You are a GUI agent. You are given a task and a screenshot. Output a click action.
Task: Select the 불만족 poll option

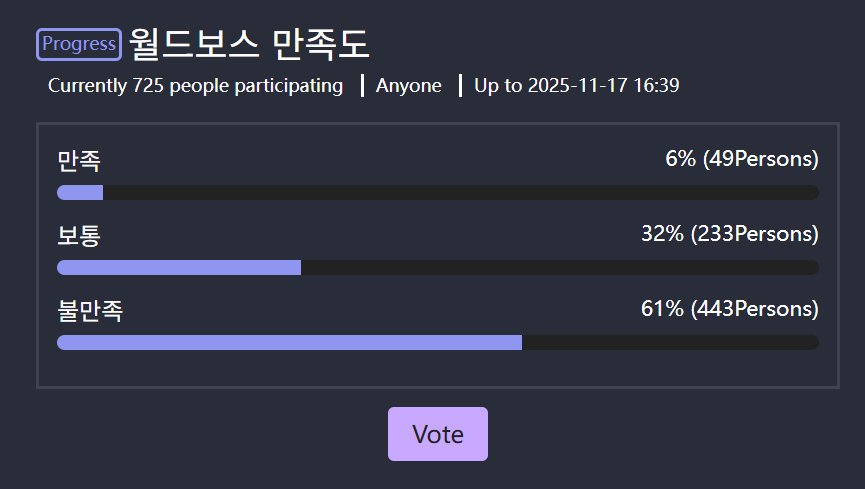tap(90, 310)
